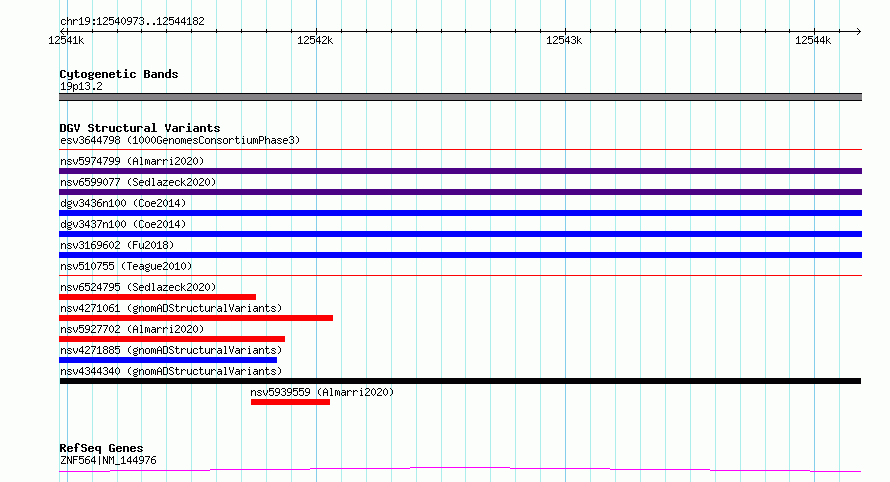
Task: Click the 12544k ruler tick label
Action: point(813,40)
